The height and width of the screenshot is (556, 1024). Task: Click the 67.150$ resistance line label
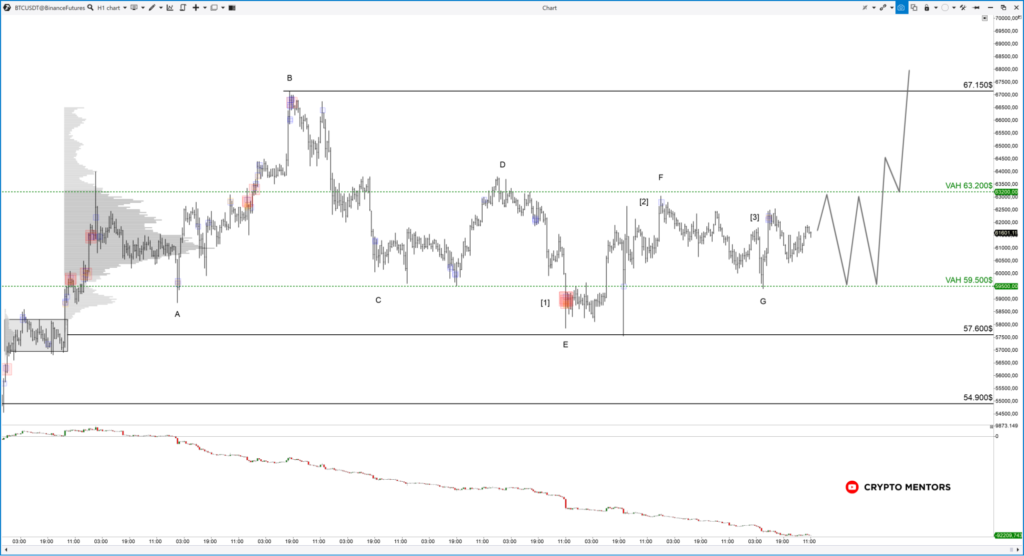click(x=977, y=85)
